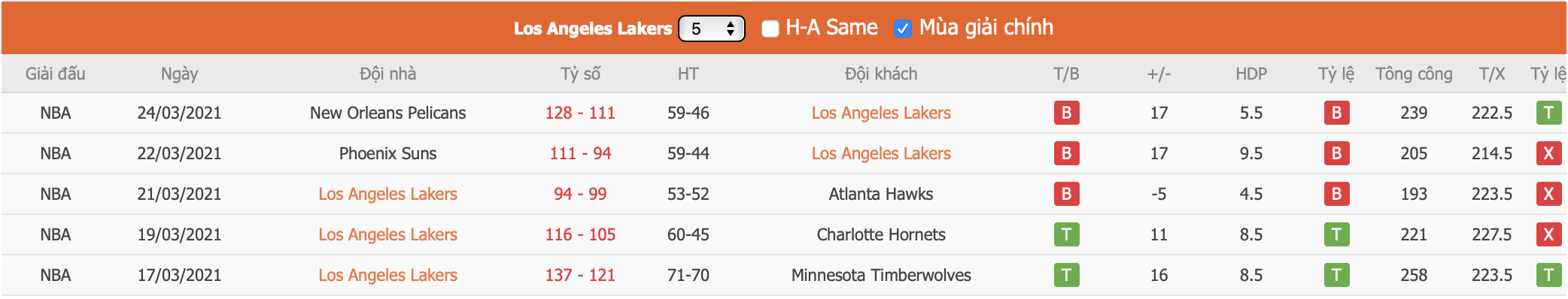Click the Tỷ số column header
Image resolution: width=1568 pixels, height=299 pixels.
point(580,74)
